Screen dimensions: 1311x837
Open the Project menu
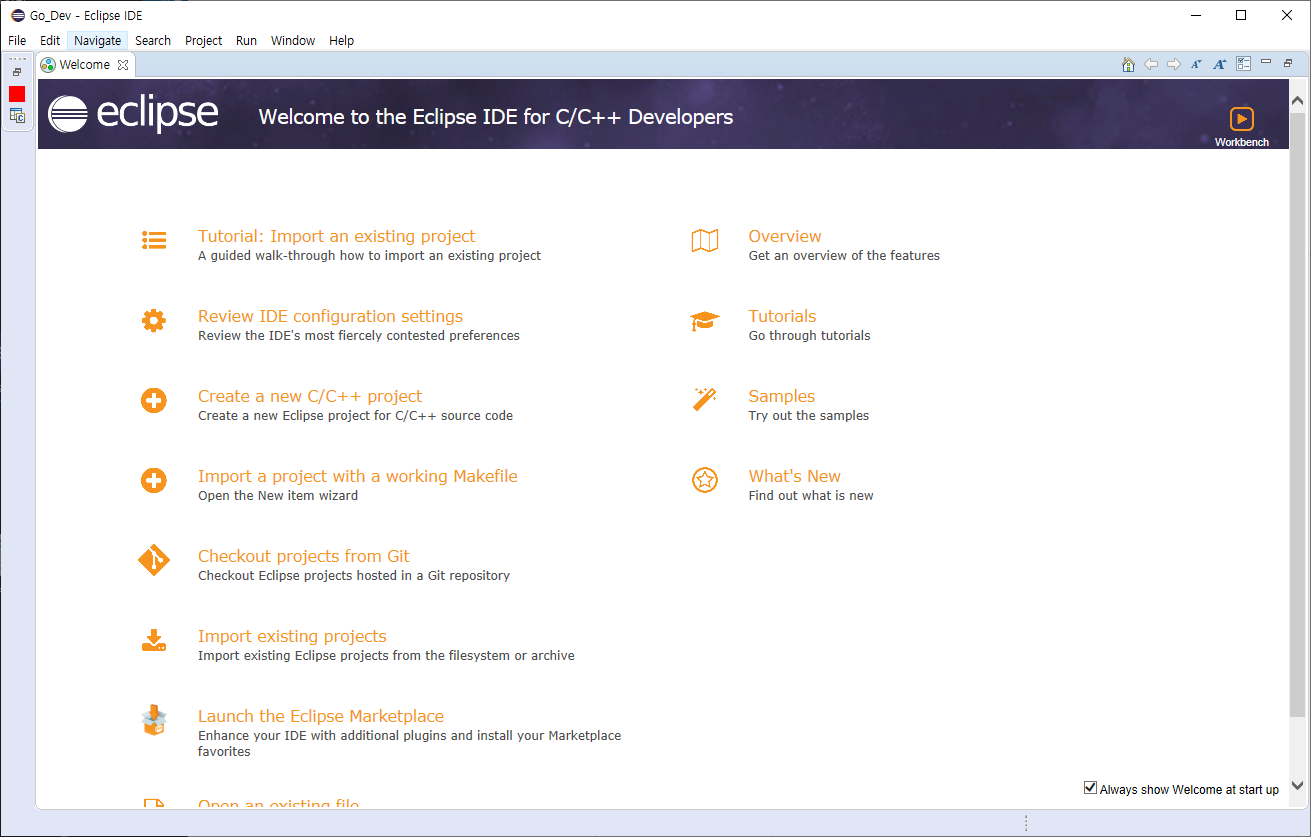pos(204,41)
